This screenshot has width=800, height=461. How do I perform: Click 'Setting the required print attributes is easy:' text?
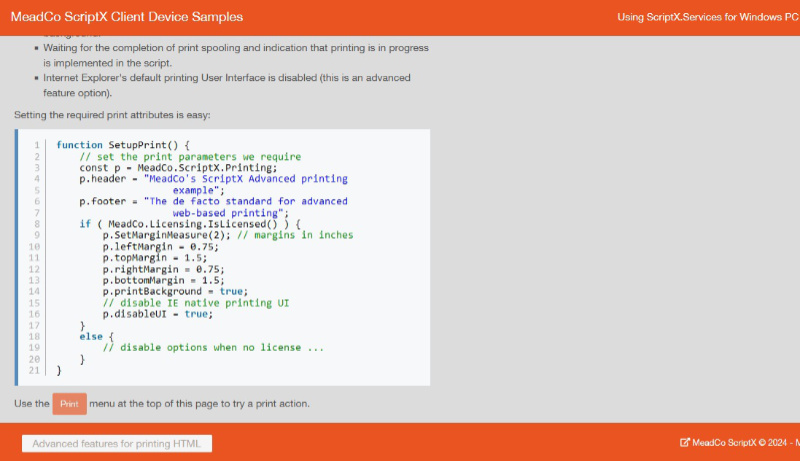coord(112,115)
